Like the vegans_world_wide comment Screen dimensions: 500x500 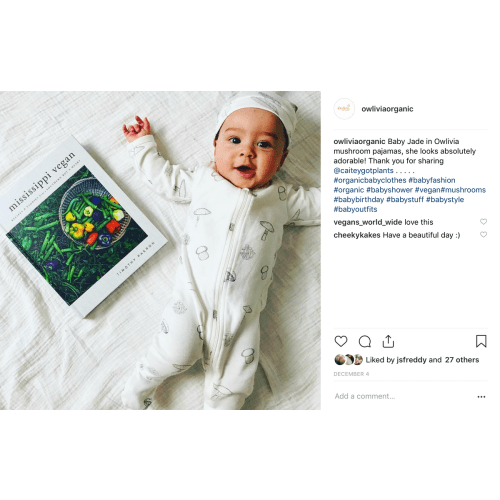click(483, 222)
